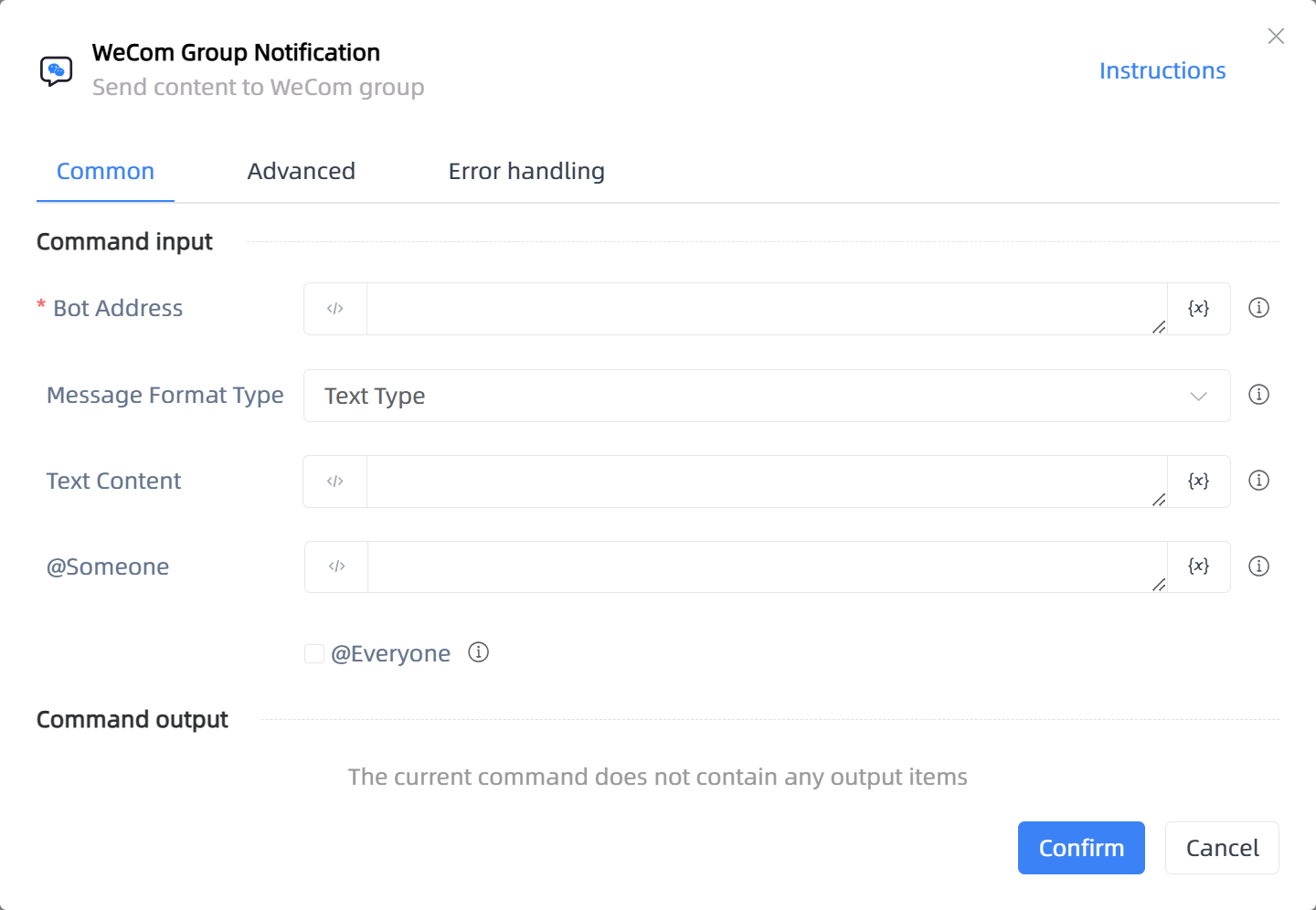Insert variable into Bot Address field
This screenshot has width=1316, height=910.
click(1199, 309)
